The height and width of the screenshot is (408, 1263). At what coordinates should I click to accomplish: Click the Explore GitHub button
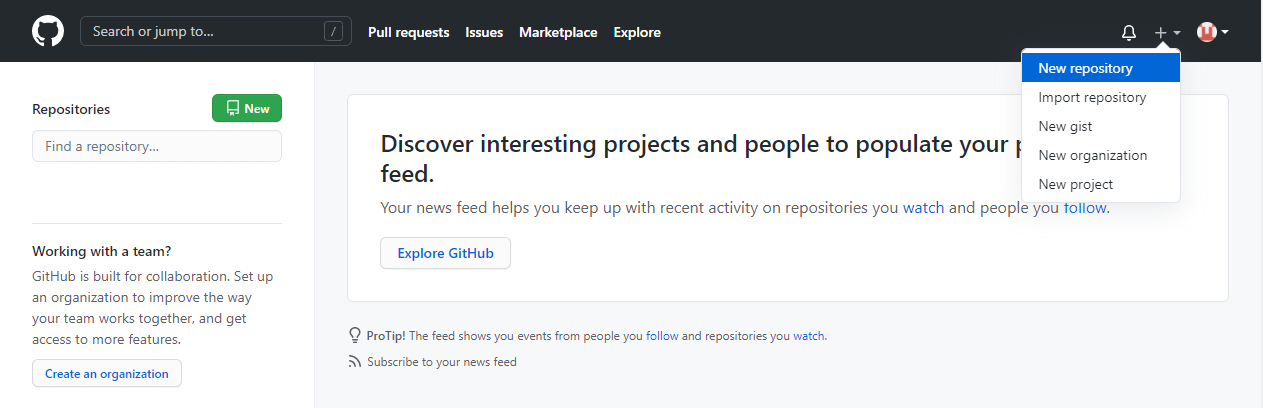(445, 253)
